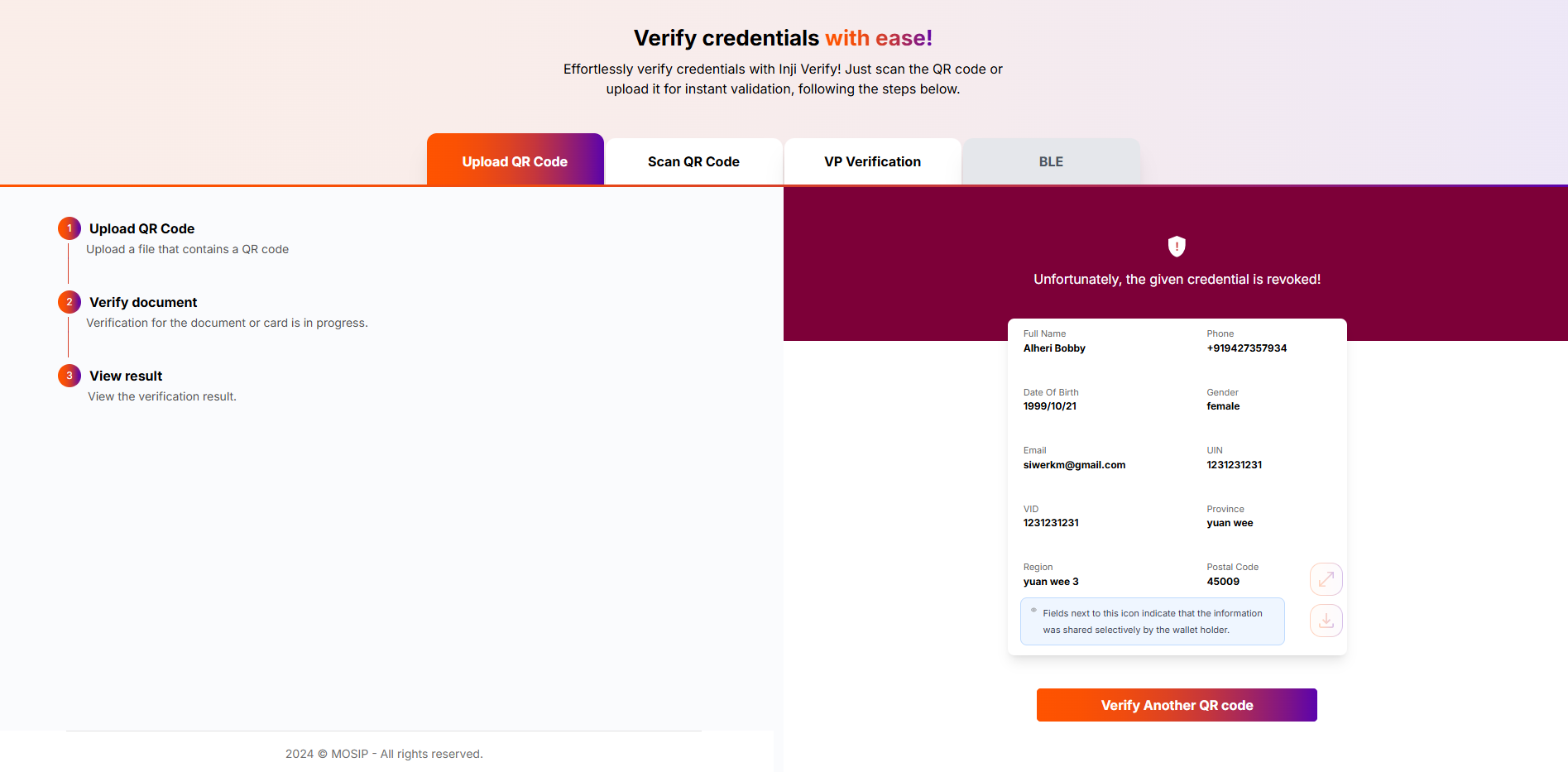Click step 1 circle for Upload QR Code
The height and width of the screenshot is (772, 1568).
[x=70, y=228]
